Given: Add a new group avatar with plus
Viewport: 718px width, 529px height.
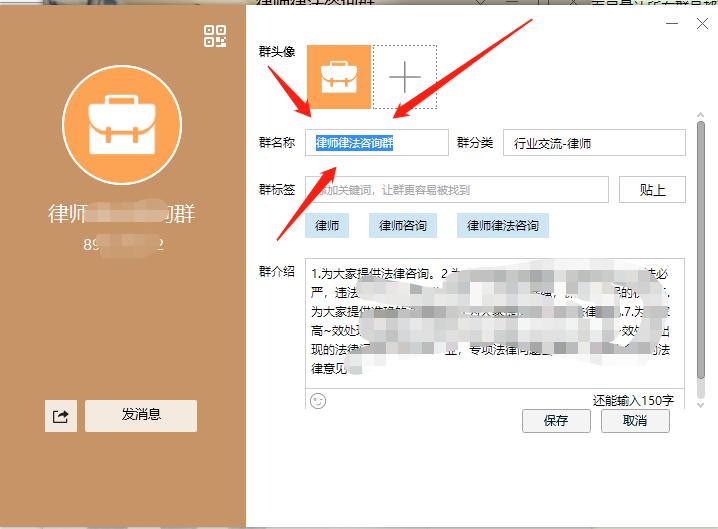Looking at the screenshot, I should coord(404,77).
